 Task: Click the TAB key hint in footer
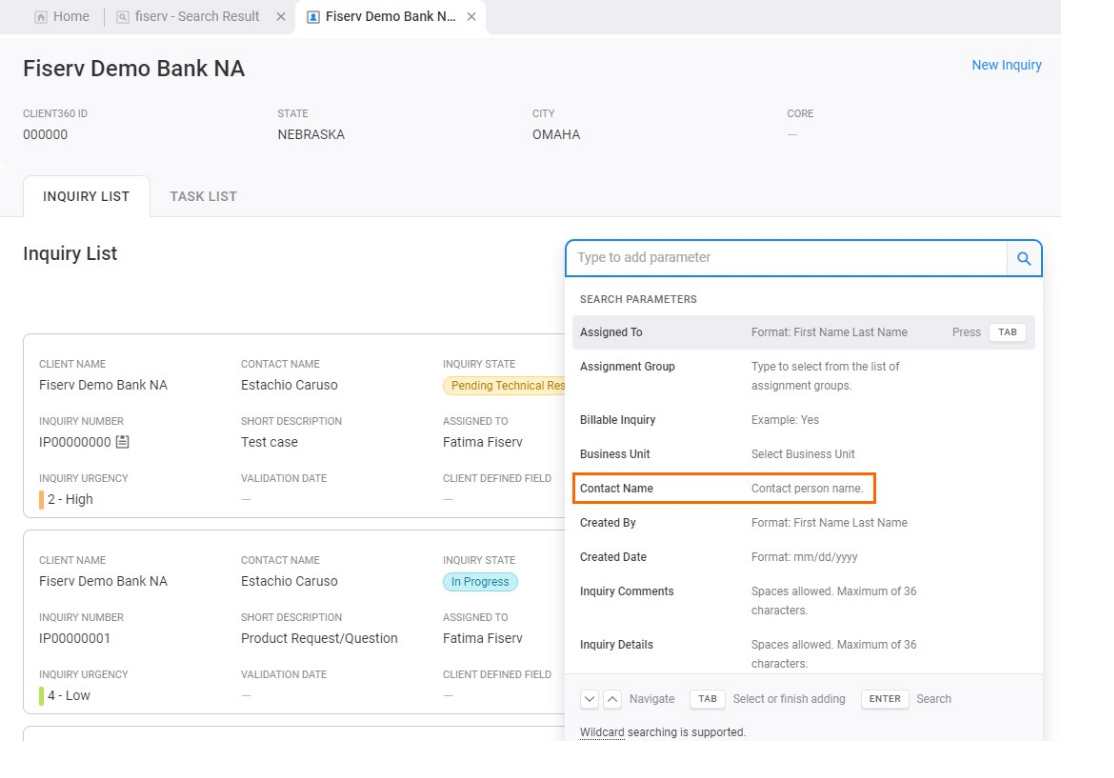click(x=708, y=699)
